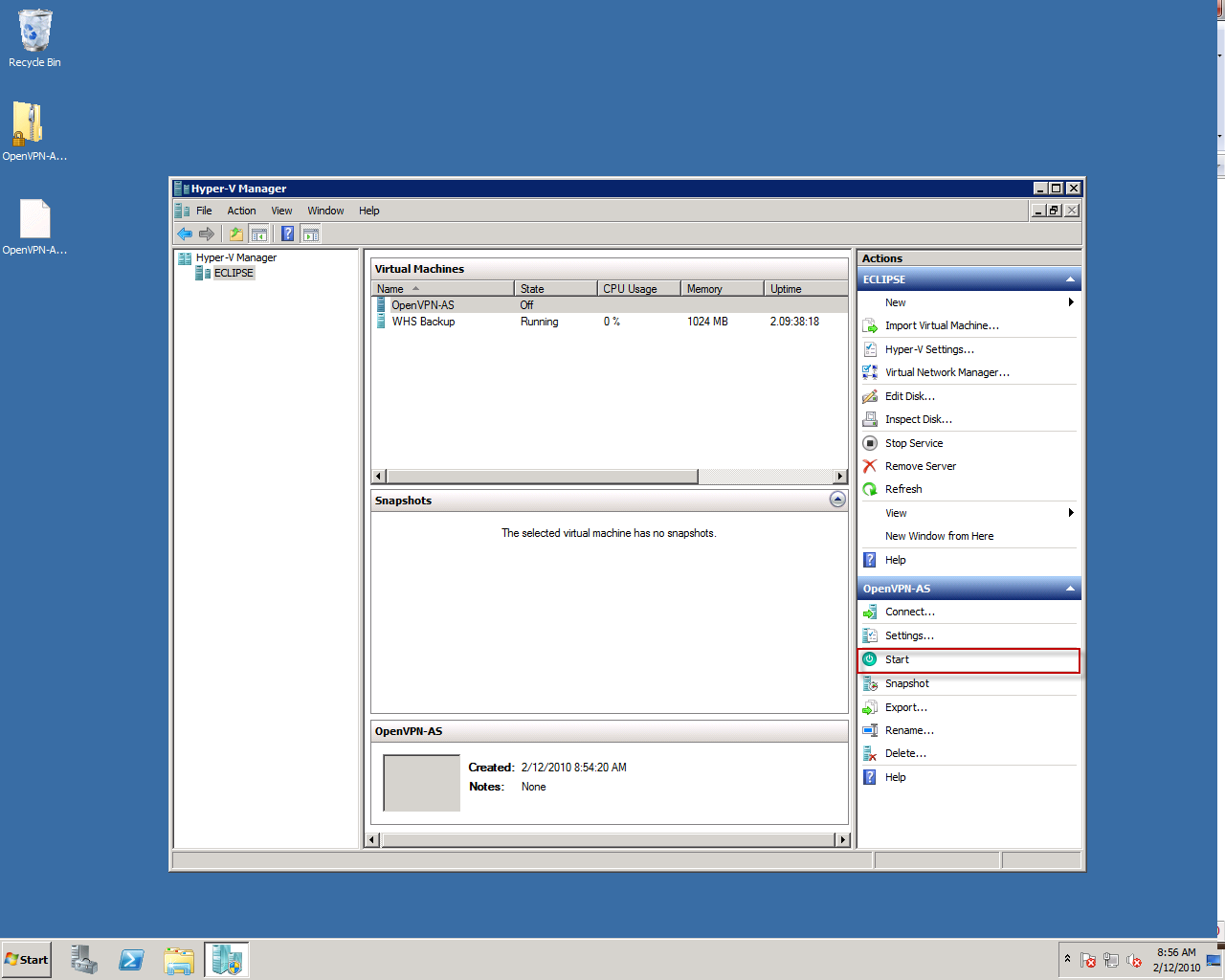Click the Delete icon

tap(870, 753)
